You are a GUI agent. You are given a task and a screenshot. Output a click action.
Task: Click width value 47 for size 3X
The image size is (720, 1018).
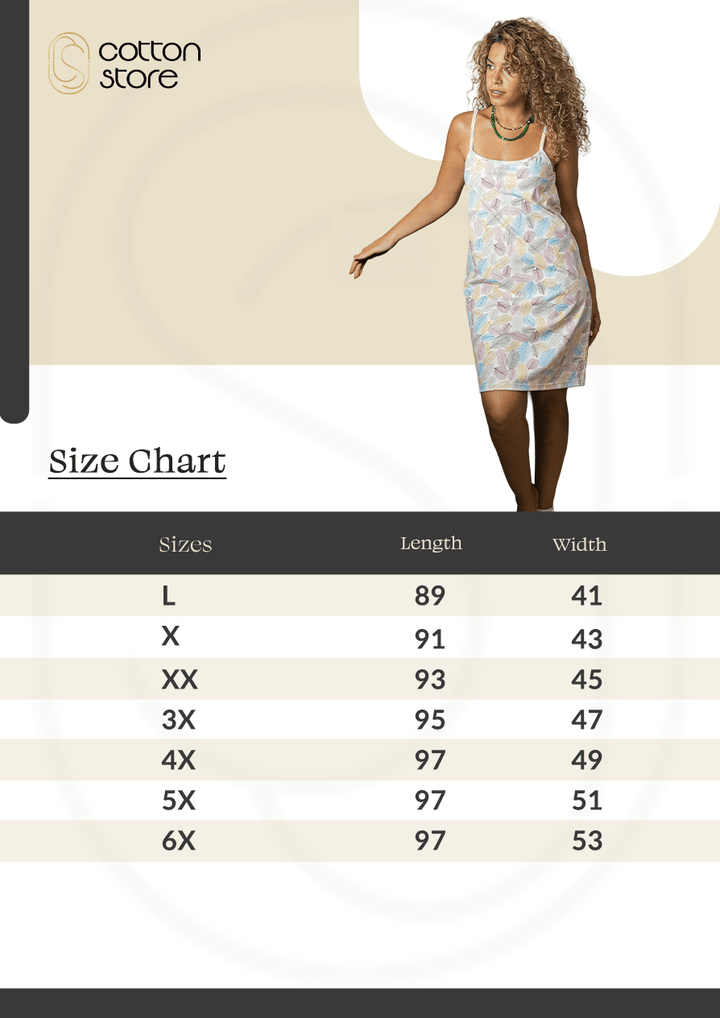coord(587,719)
